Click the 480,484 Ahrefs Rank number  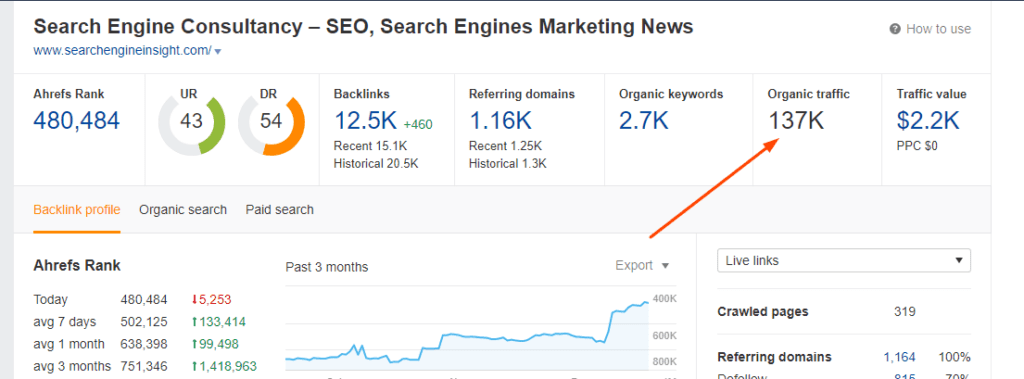tap(76, 121)
